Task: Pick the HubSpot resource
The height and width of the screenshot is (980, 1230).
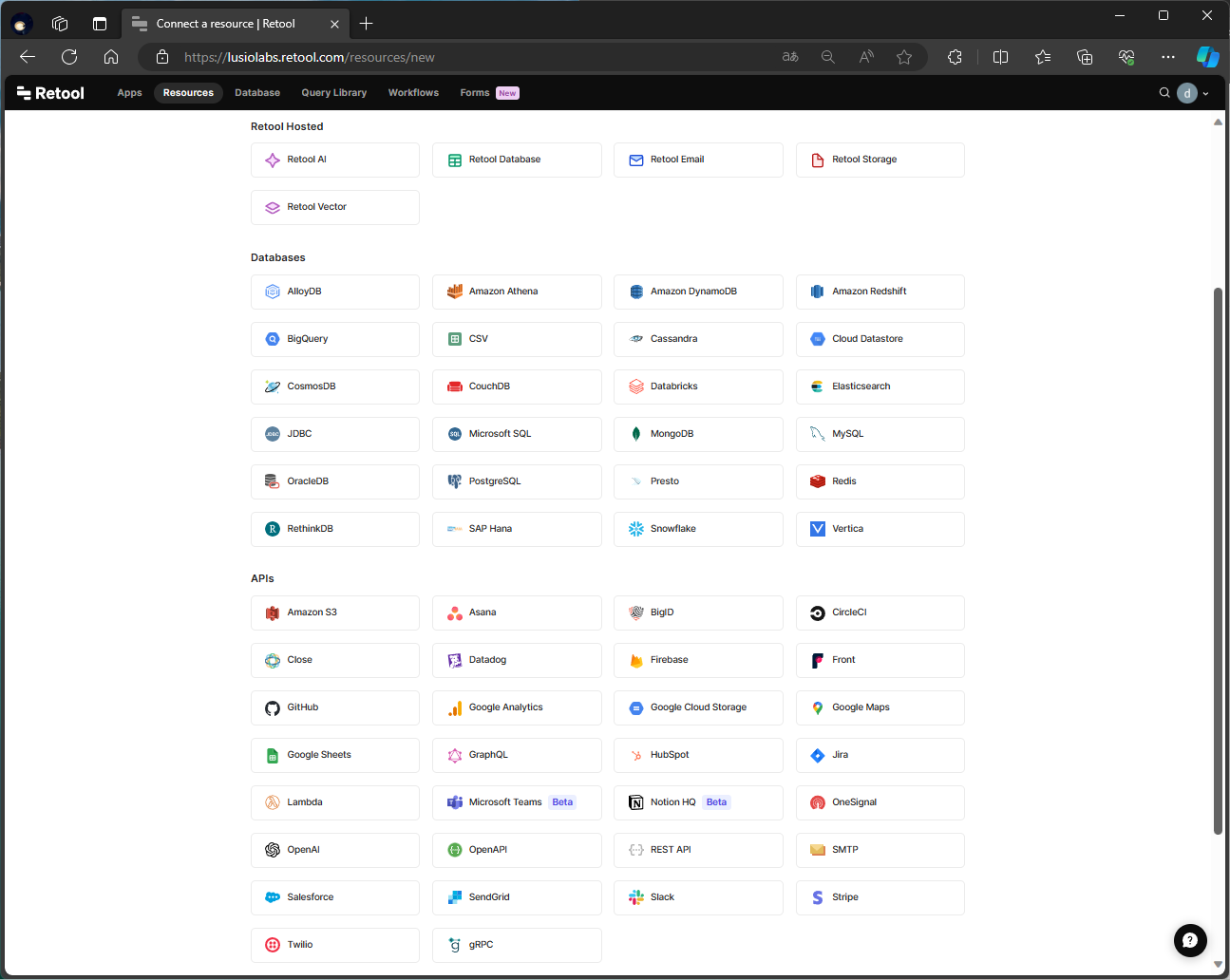Action: pyautogui.click(x=698, y=756)
